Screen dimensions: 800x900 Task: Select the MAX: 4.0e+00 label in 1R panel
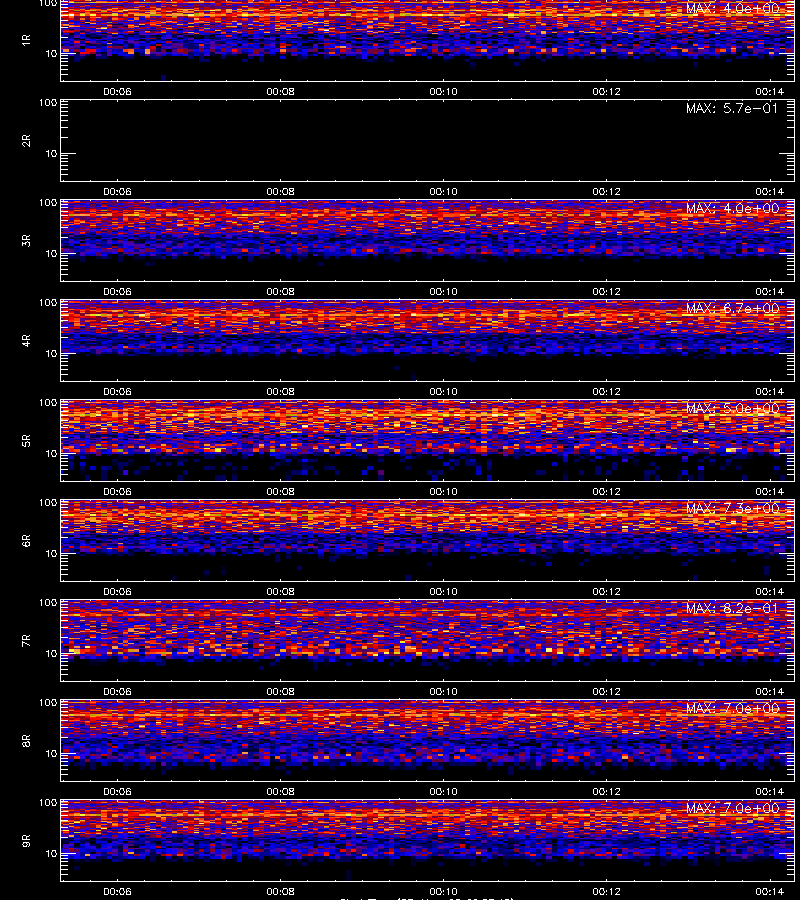(x=732, y=9)
